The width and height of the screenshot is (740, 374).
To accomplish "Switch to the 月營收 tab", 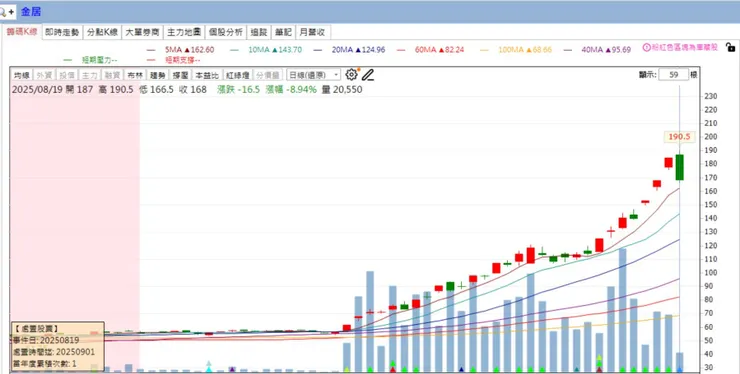I will pyautogui.click(x=312, y=32).
